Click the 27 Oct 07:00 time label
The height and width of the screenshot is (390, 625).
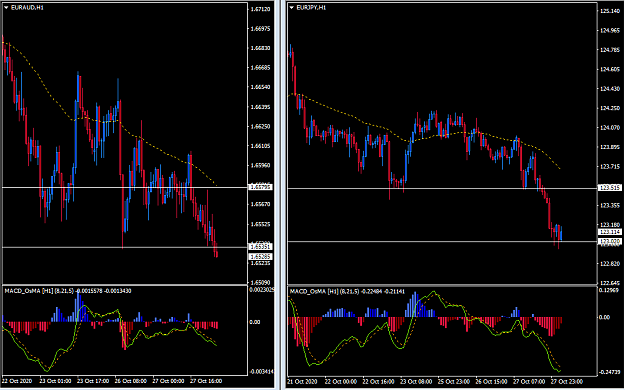click(529, 382)
